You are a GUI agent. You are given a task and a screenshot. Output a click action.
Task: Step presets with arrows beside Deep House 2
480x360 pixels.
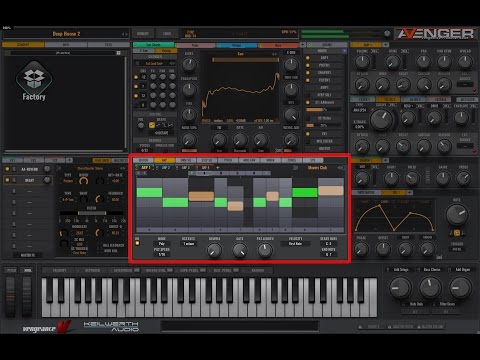click(124, 34)
